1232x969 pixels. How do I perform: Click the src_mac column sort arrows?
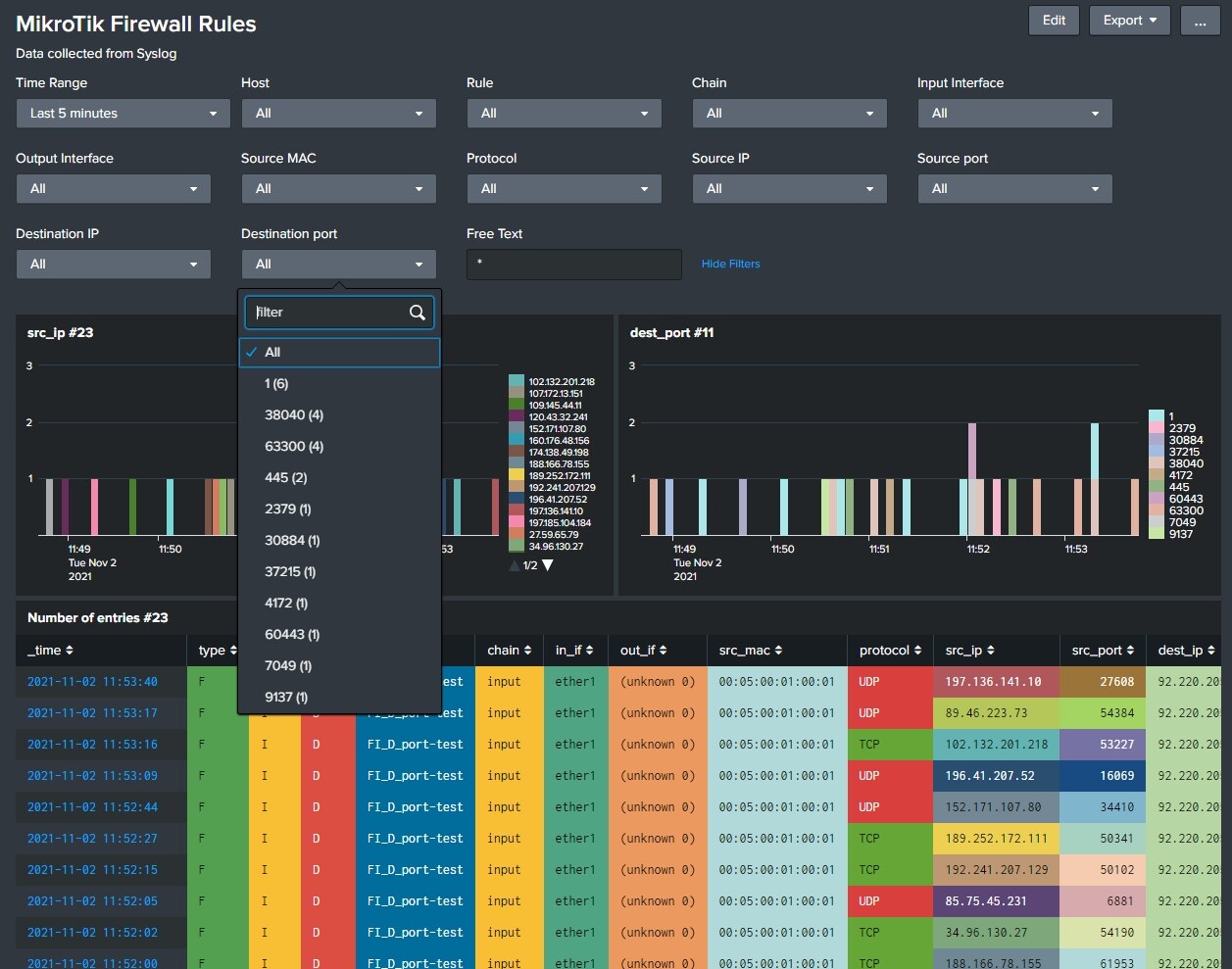[x=778, y=651]
